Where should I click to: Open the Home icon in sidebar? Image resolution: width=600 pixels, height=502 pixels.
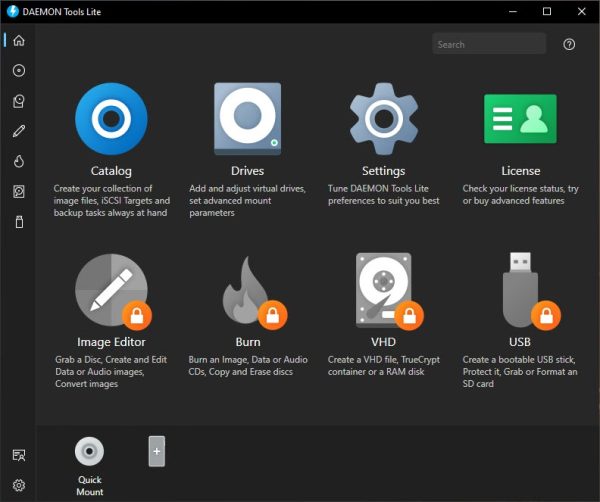19,40
